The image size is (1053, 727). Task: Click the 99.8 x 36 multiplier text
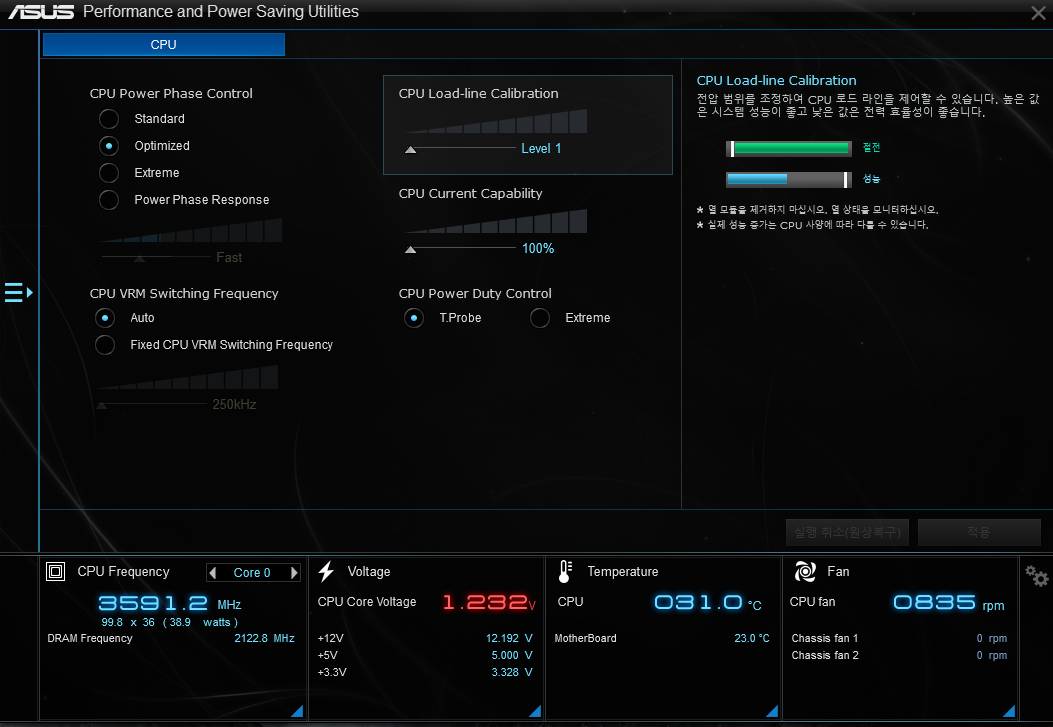pyautogui.click(x=128, y=622)
